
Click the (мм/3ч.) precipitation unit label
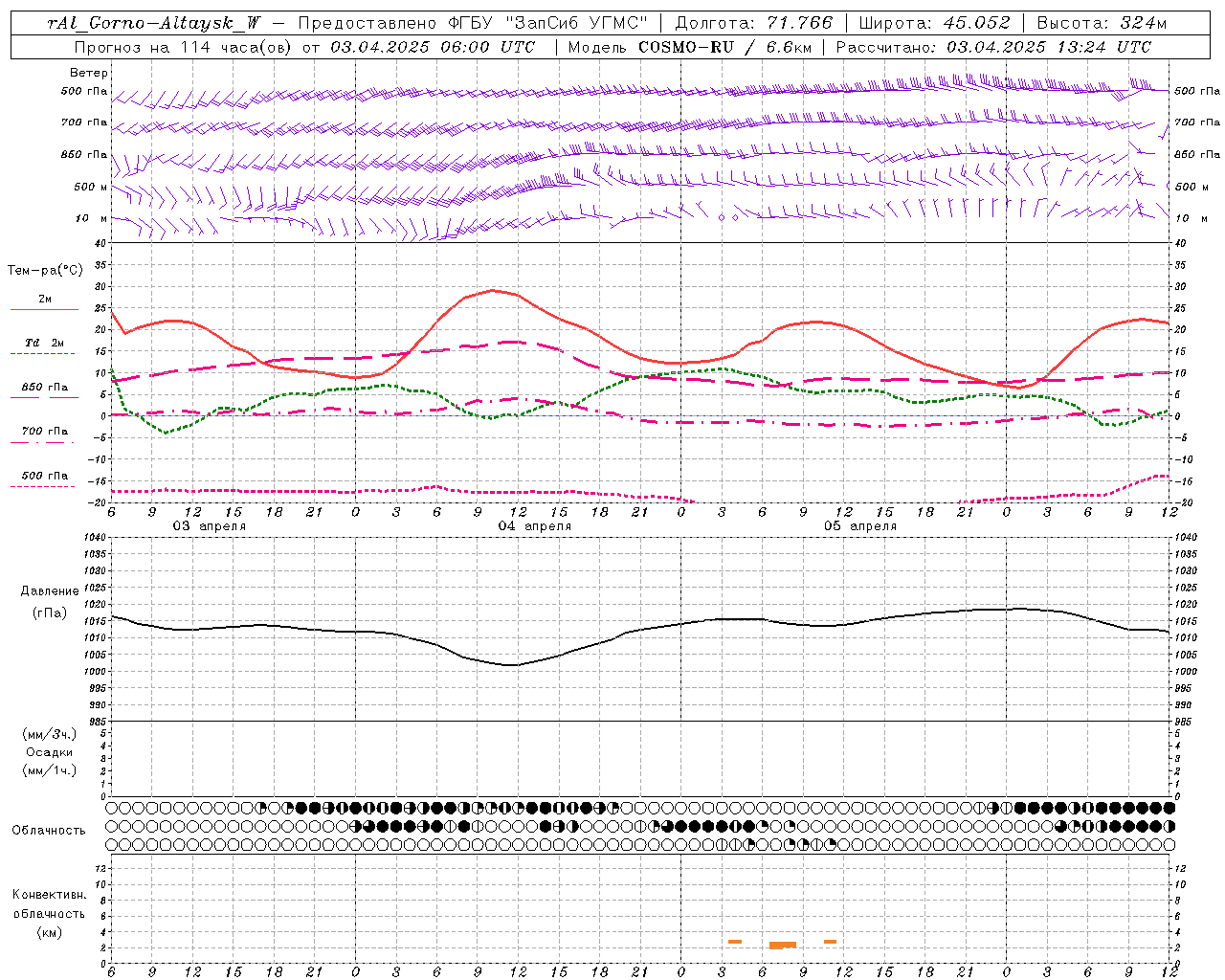[x=50, y=735]
